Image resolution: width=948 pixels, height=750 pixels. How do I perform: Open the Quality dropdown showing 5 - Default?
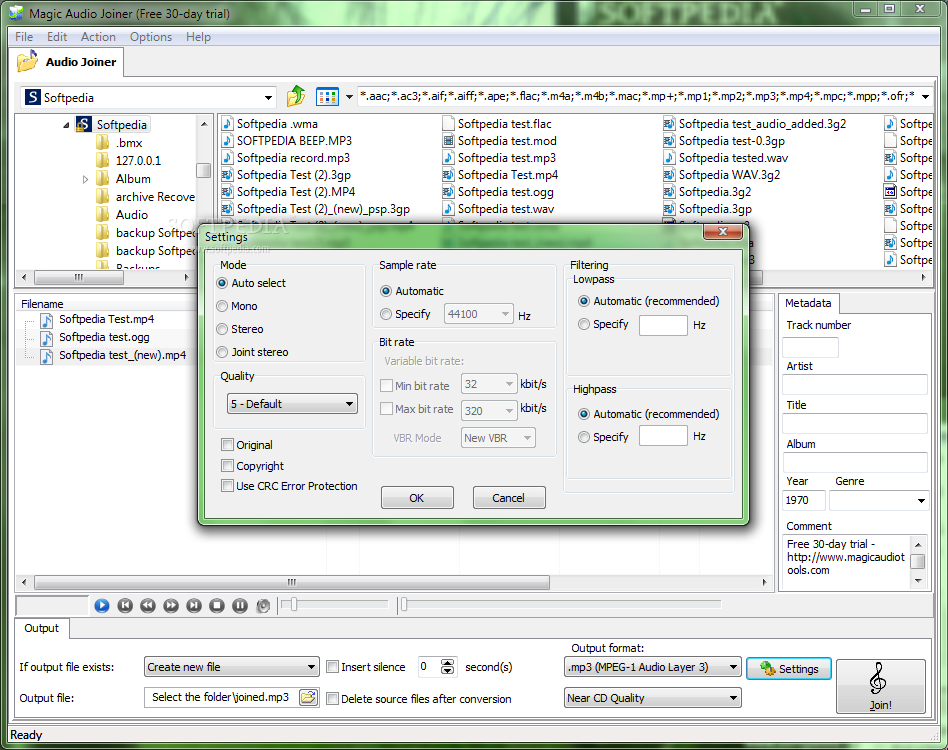click(x=293, y=404)
